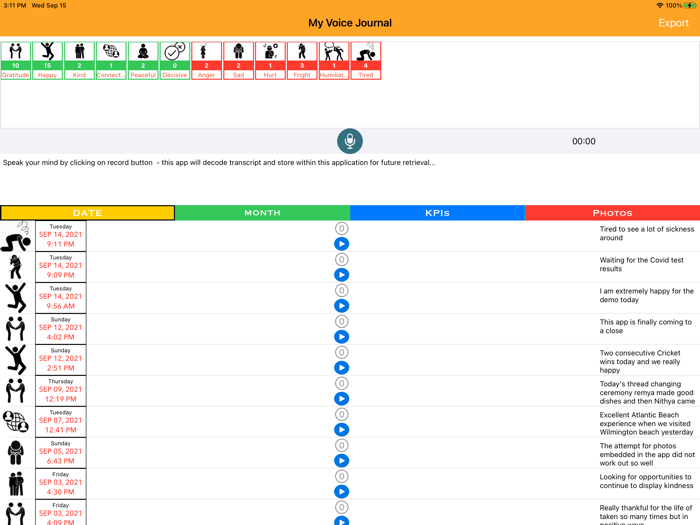Tap gratitude icon on Sep 09 12:19 PM row
This screenshot has height=525, width=700.
click(x=16, y=391)
